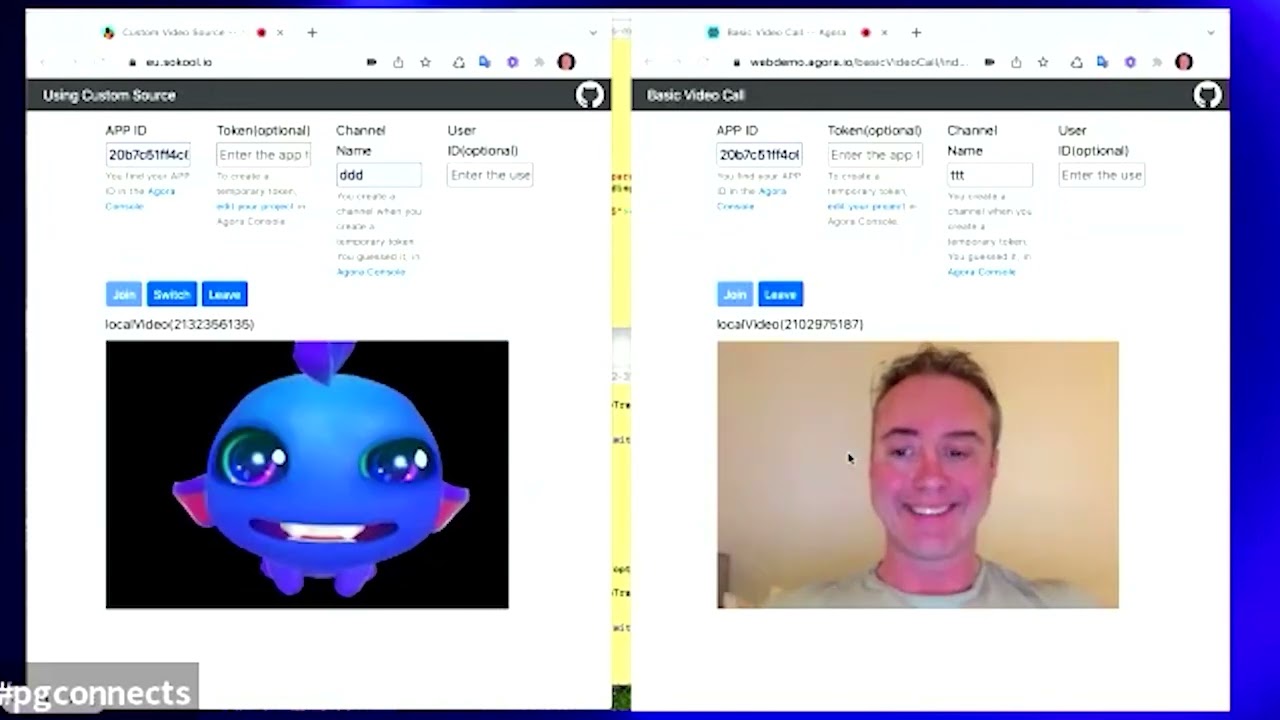Click the Switch button

[171, 295]
